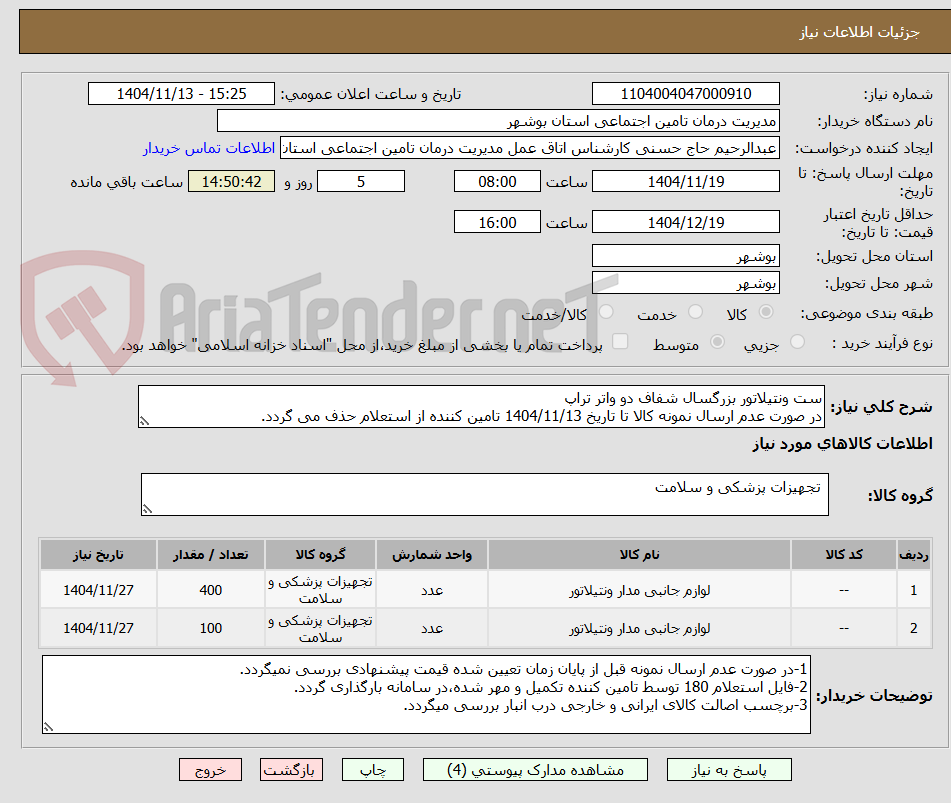Click the گروه کالا text area
The width and height of the screenshot is (951, 803).
[485, 494]
